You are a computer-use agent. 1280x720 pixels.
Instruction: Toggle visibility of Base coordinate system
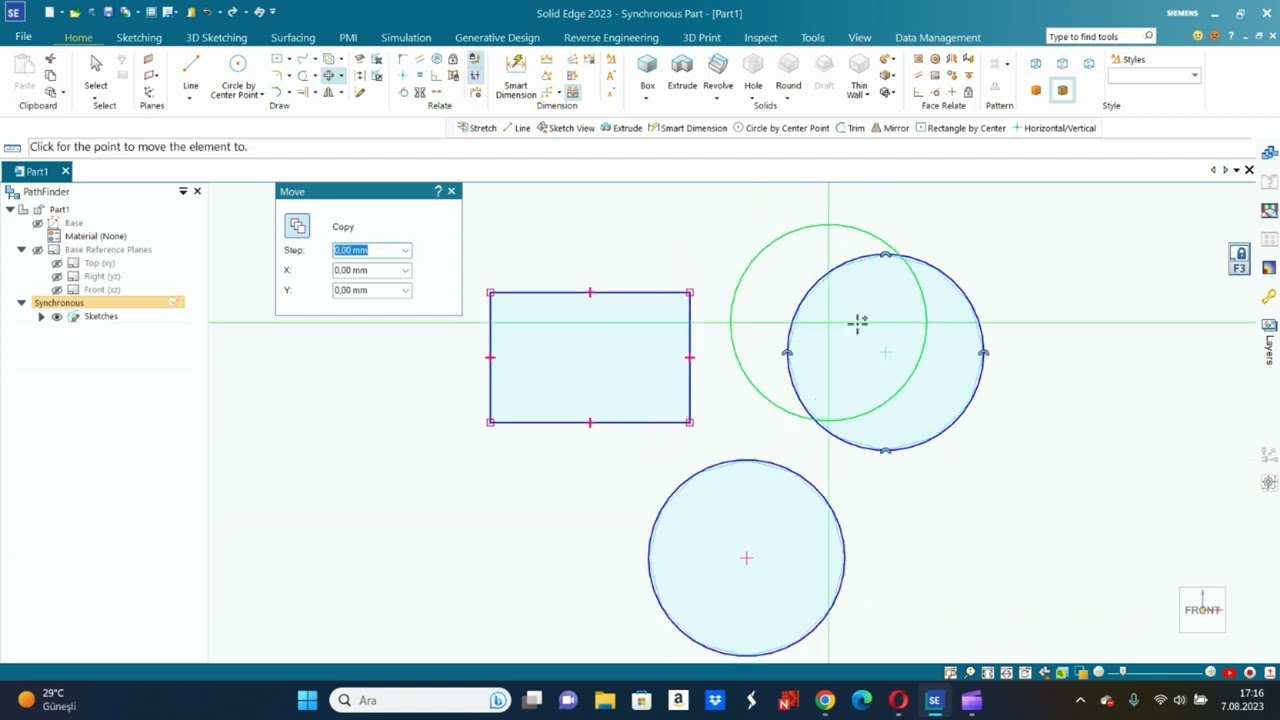[x=38, y=223]
